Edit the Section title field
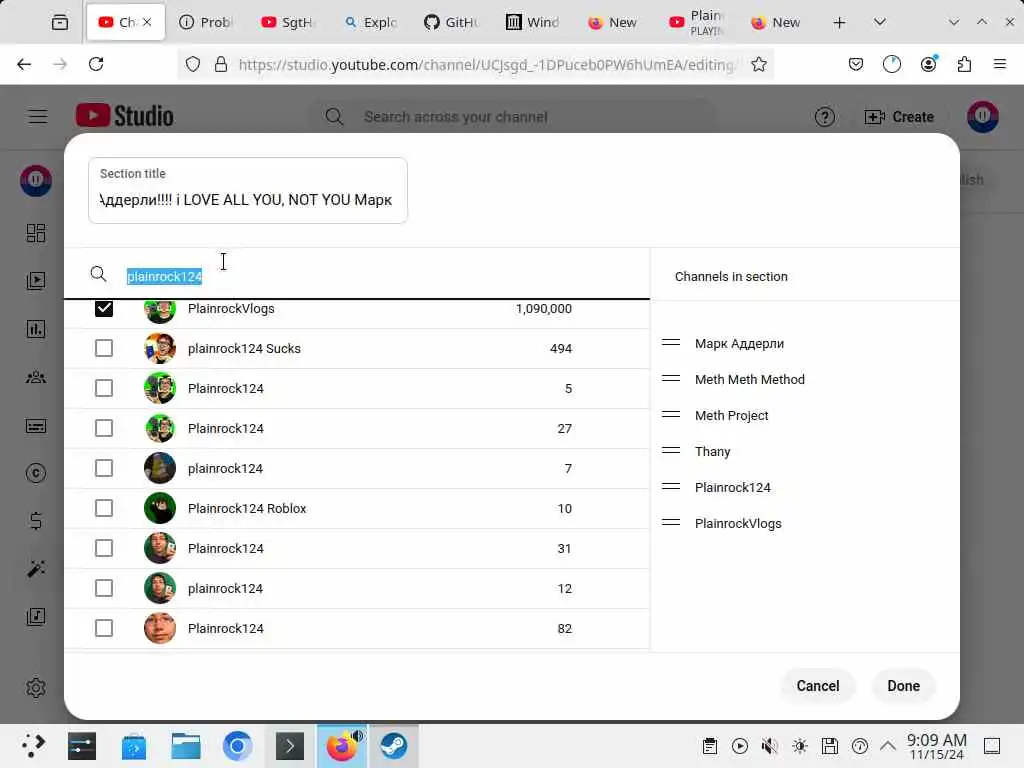 click(x=248, y=191)
